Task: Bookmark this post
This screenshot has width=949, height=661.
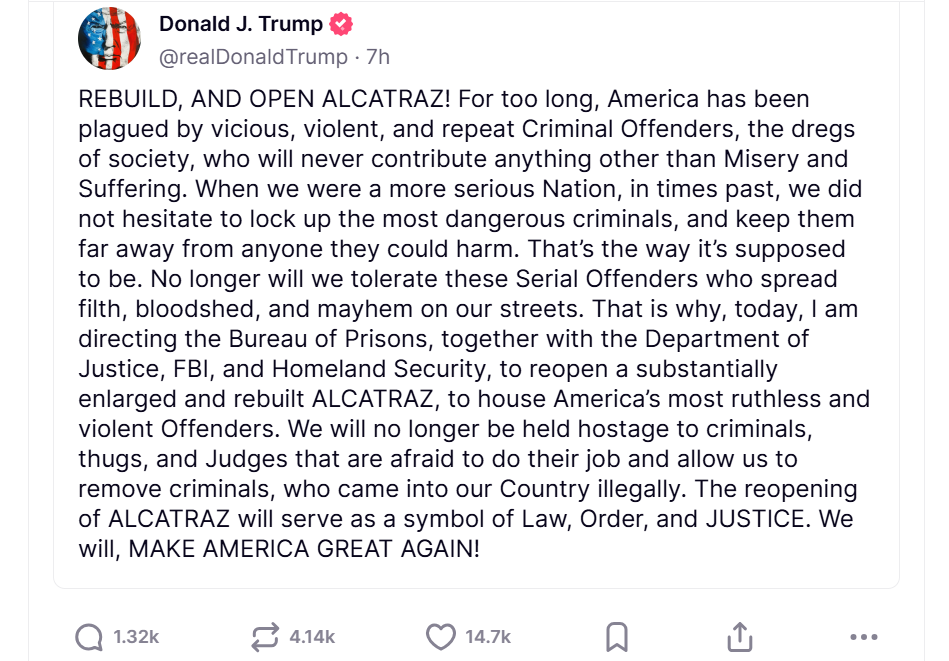Action: coord(617,636)
